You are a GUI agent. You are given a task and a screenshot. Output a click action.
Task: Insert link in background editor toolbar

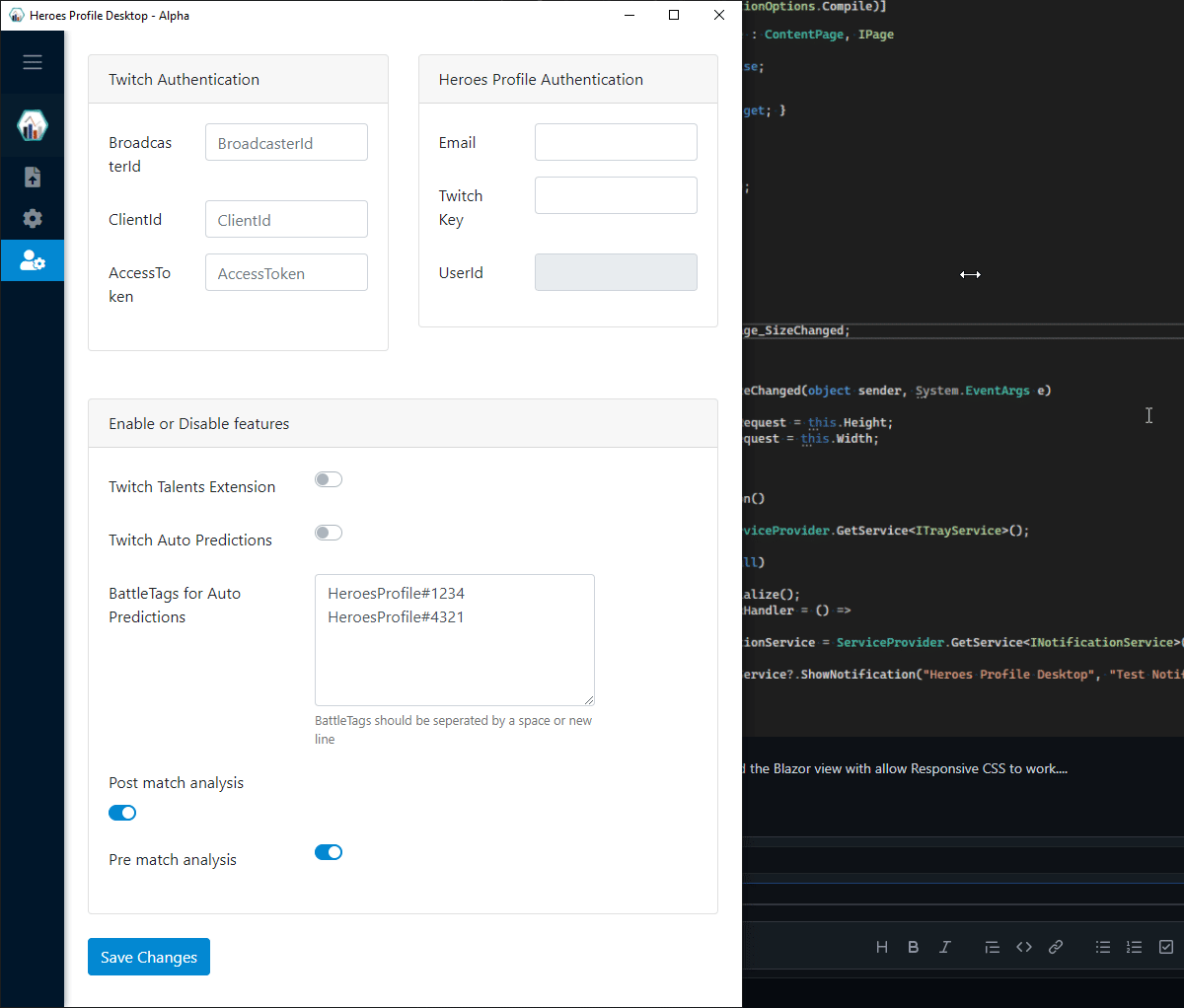tap(1056, 947)
